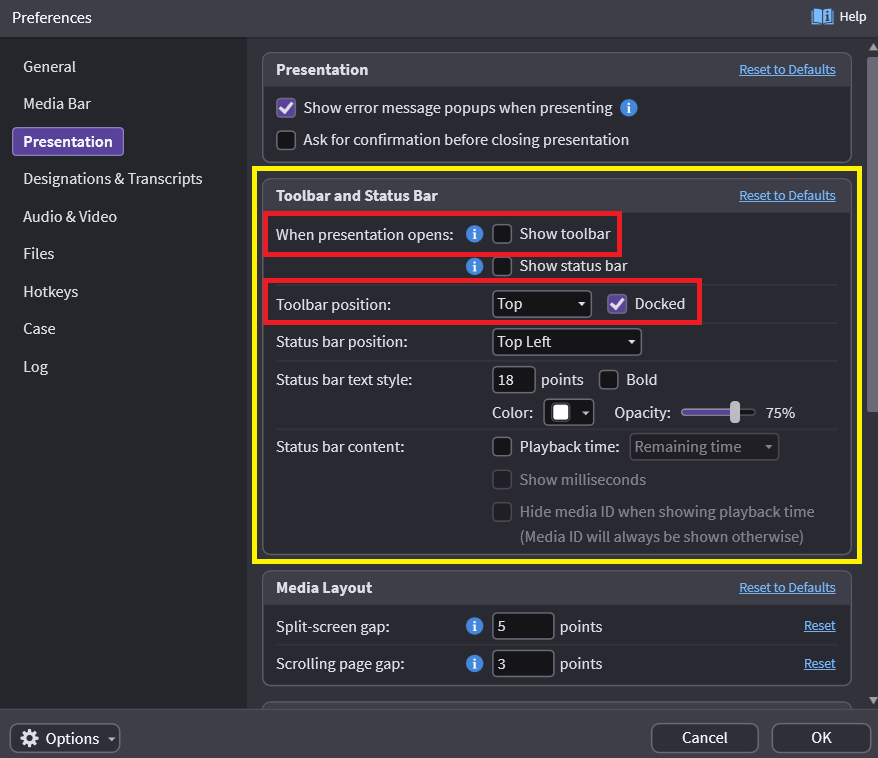The image size is (878, 758).
Task: Toggle the Bold text style checkbox
Action: (608, 380)
